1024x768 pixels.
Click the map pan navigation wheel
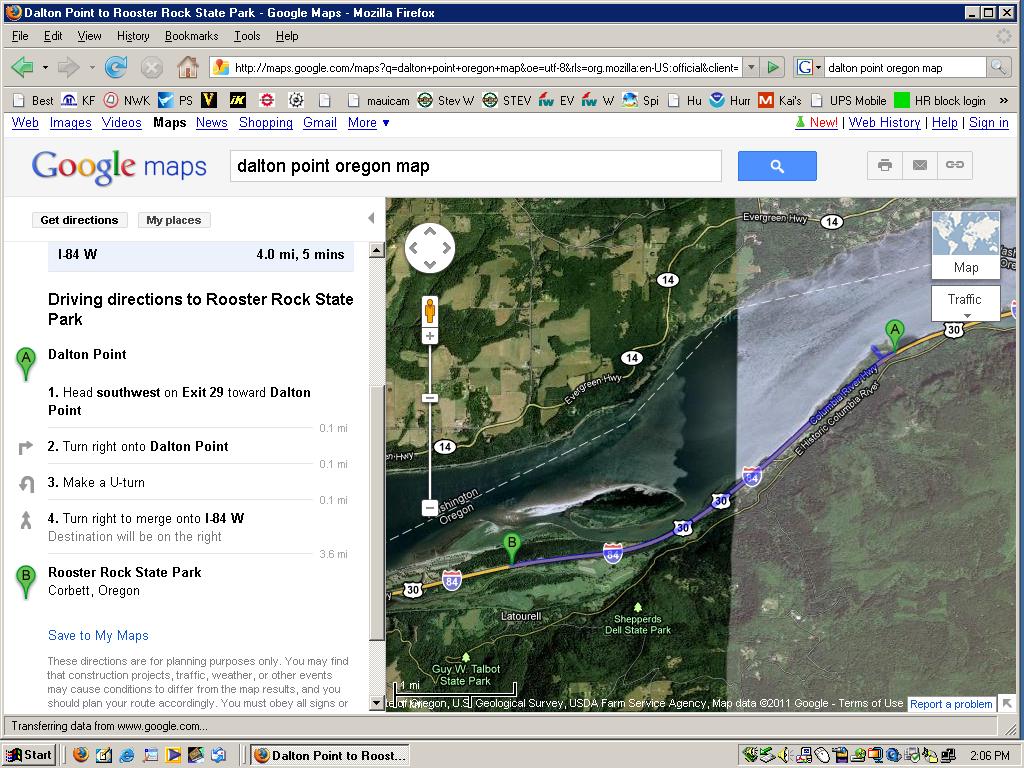[430, 248]
